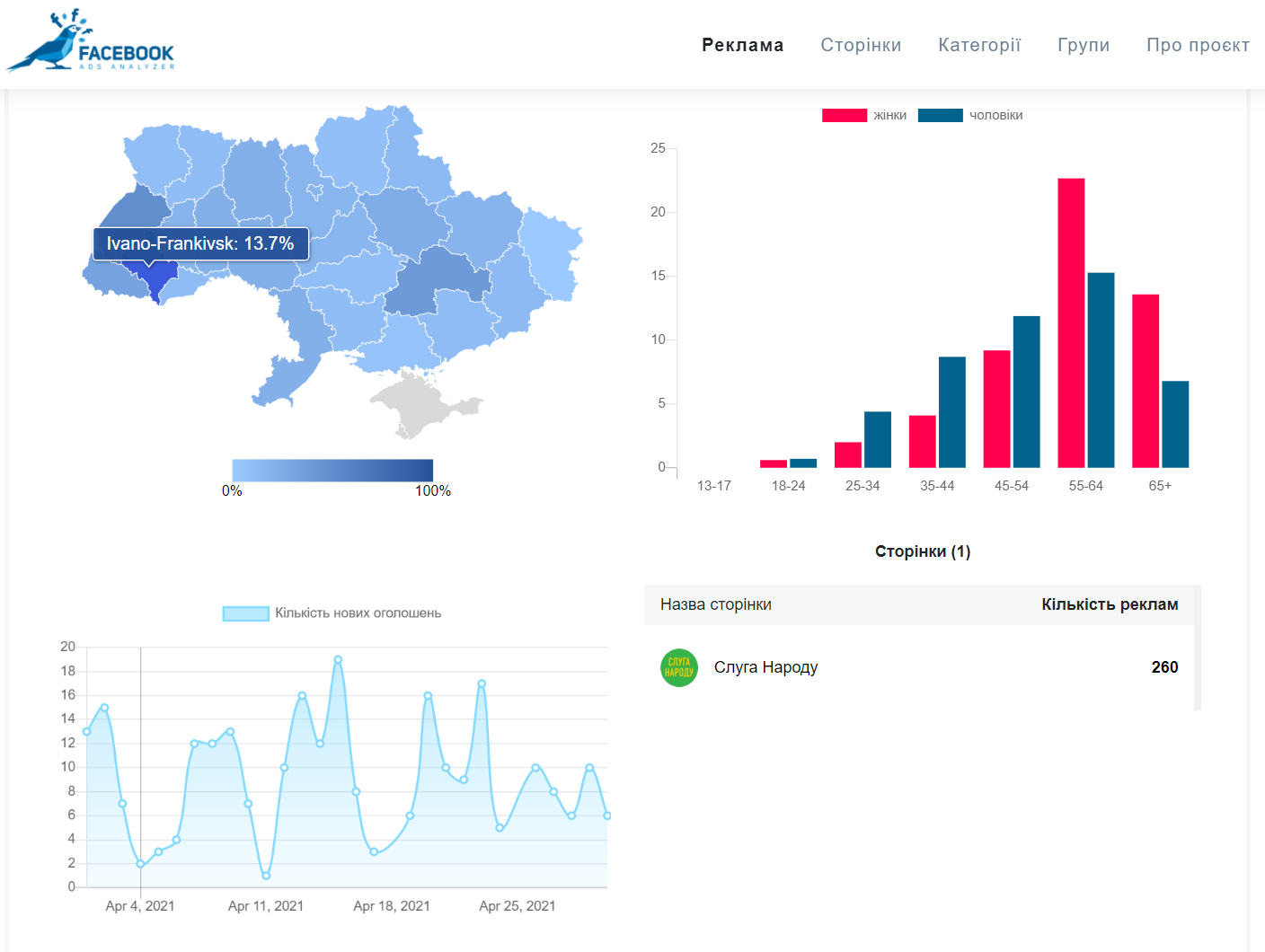Go to the Сторінки nav tab
The image size is (1265, 952).
click(861, 45)
